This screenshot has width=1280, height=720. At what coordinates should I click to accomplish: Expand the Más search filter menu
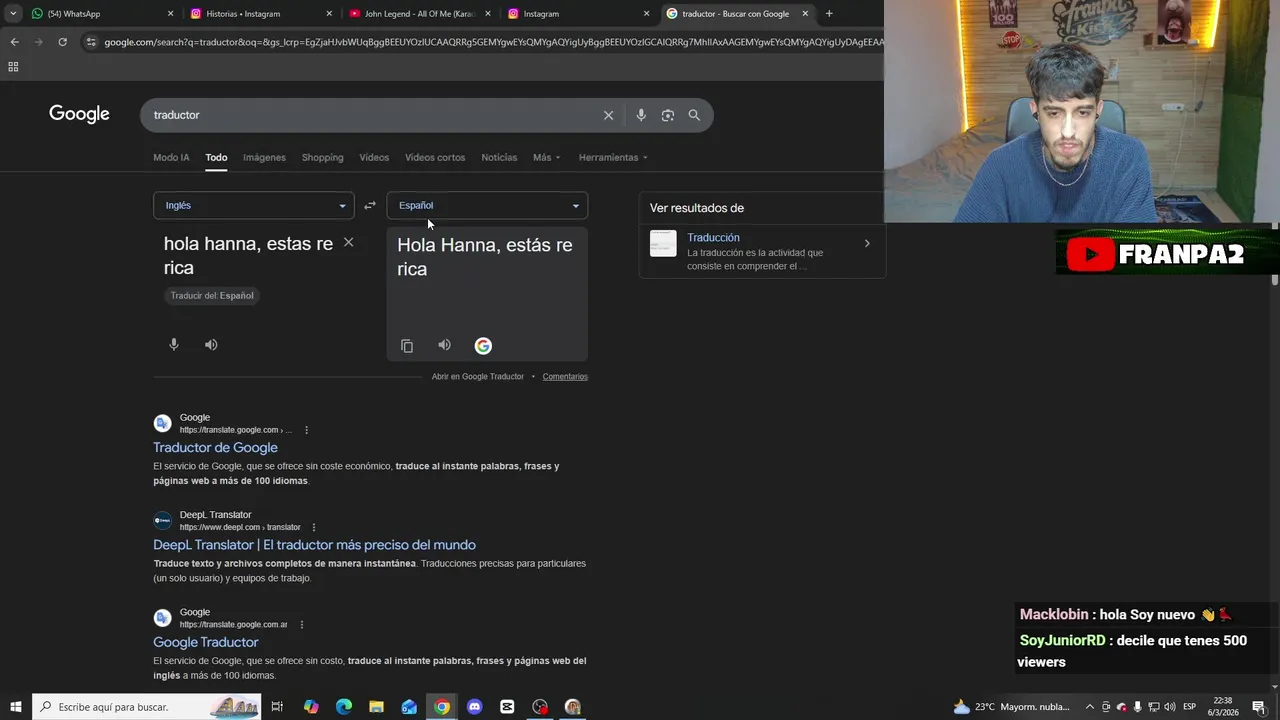pos(546,157)
